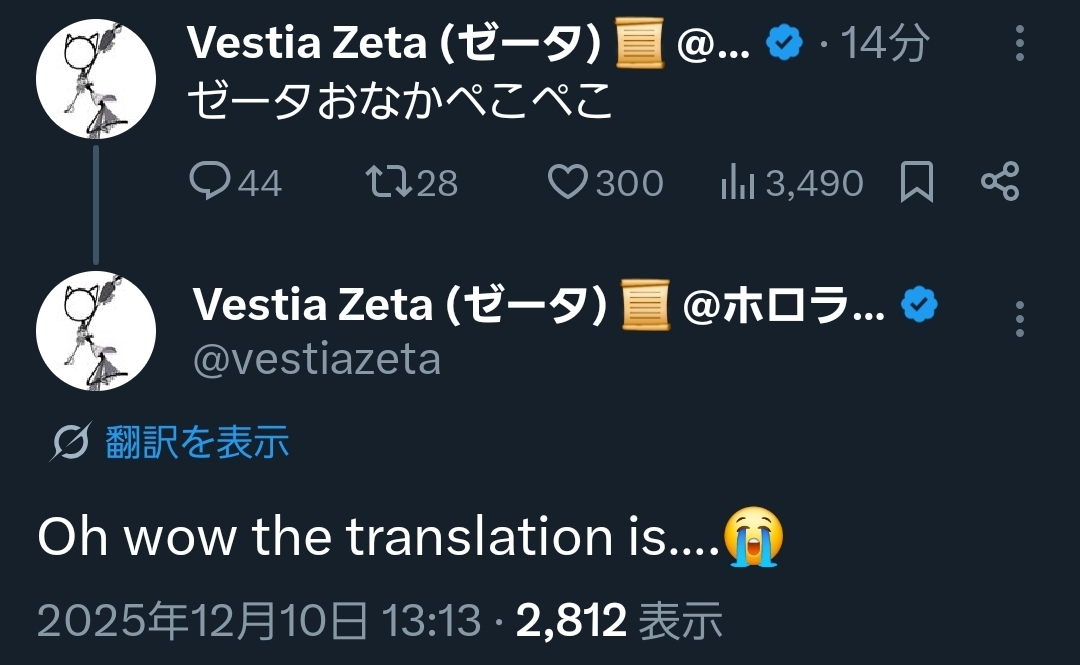Image resolution: width=1080 pixels, height=665 pixels.
Task: Open the 2,812 表示 view count
Action: coord(619,622)
